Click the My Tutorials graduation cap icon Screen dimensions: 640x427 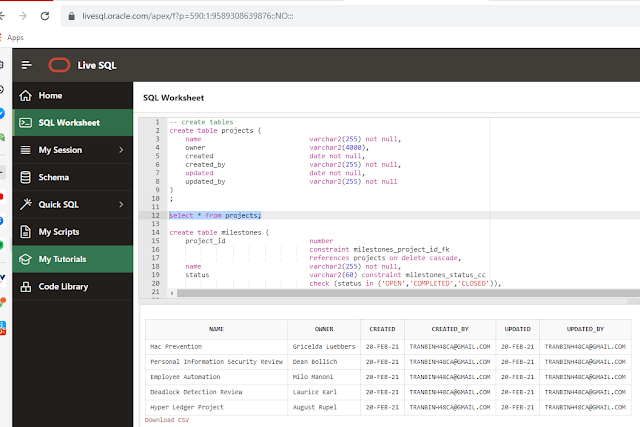tap(25, 259)
